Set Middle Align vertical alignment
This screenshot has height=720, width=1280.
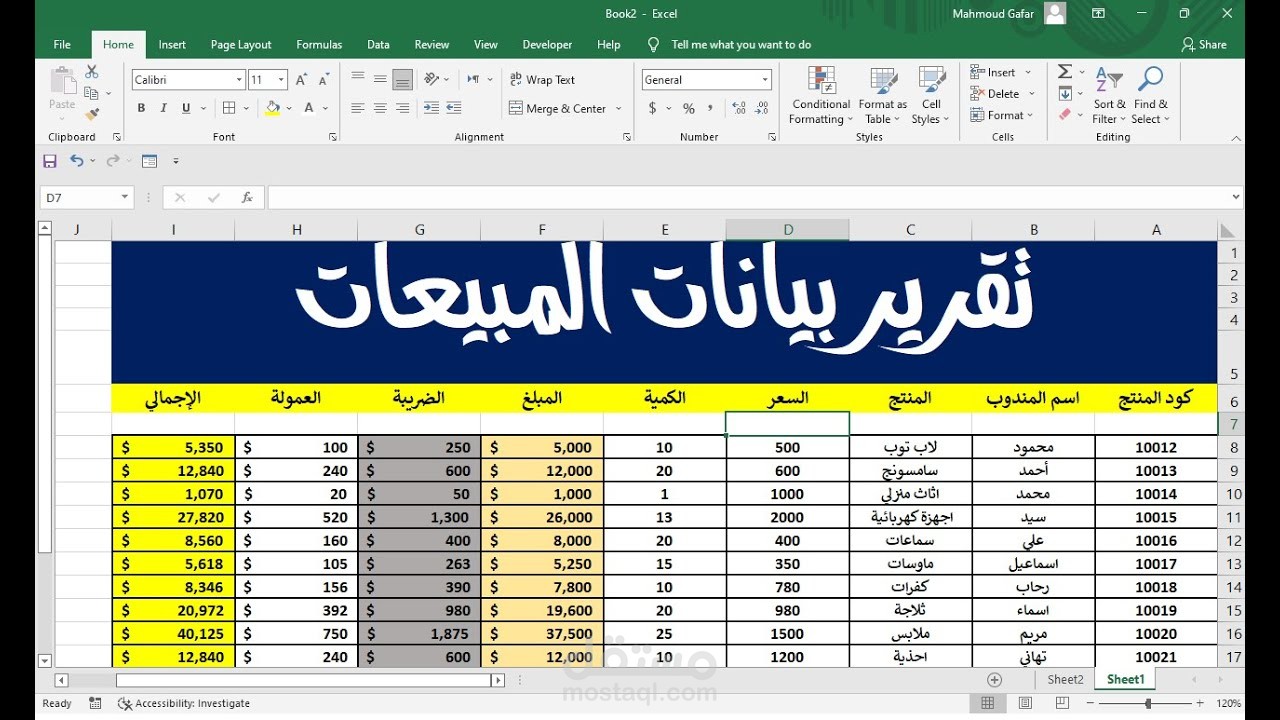pos(380,79)
